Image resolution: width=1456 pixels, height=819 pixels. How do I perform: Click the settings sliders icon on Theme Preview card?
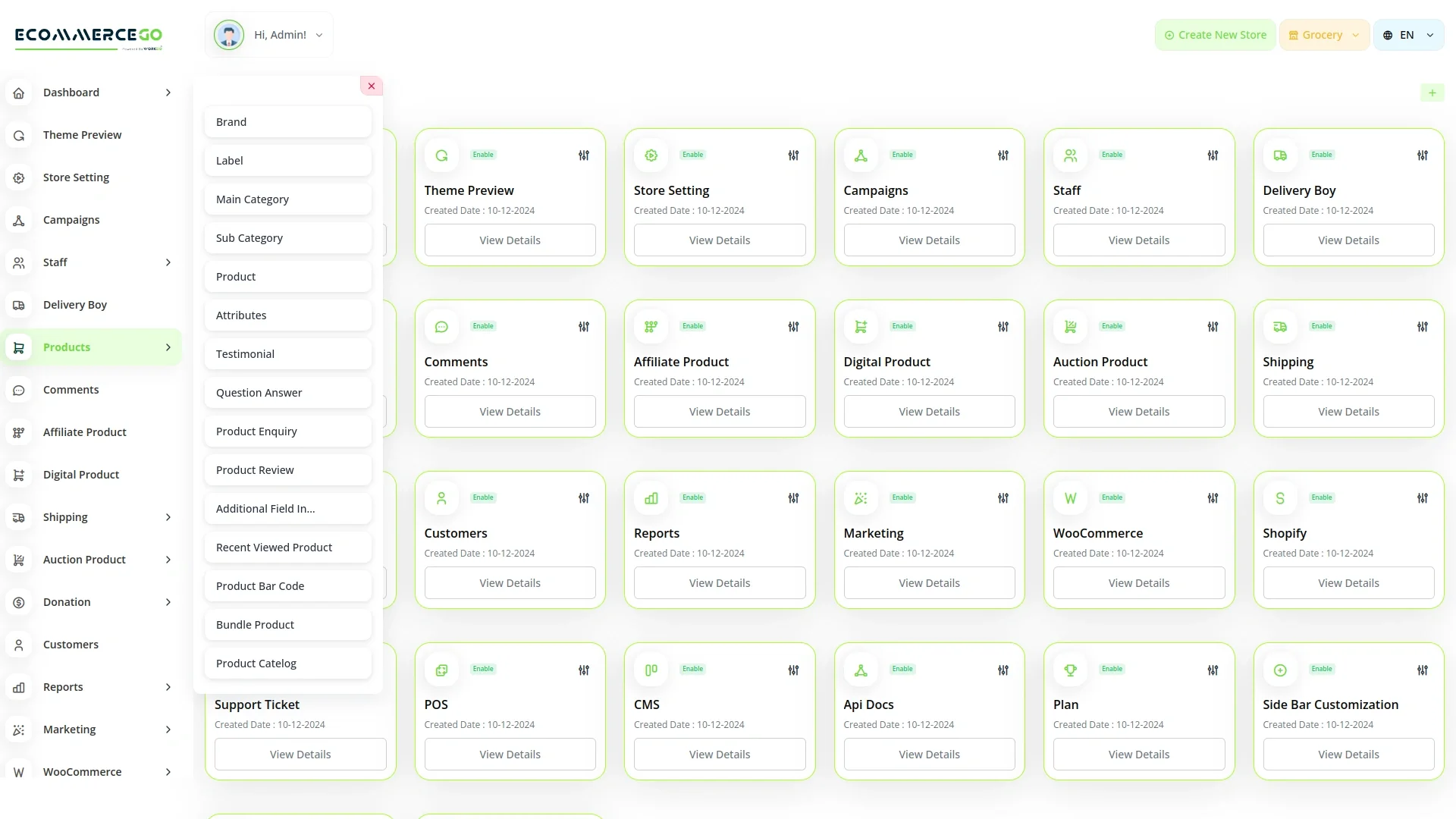click(584, 155)
